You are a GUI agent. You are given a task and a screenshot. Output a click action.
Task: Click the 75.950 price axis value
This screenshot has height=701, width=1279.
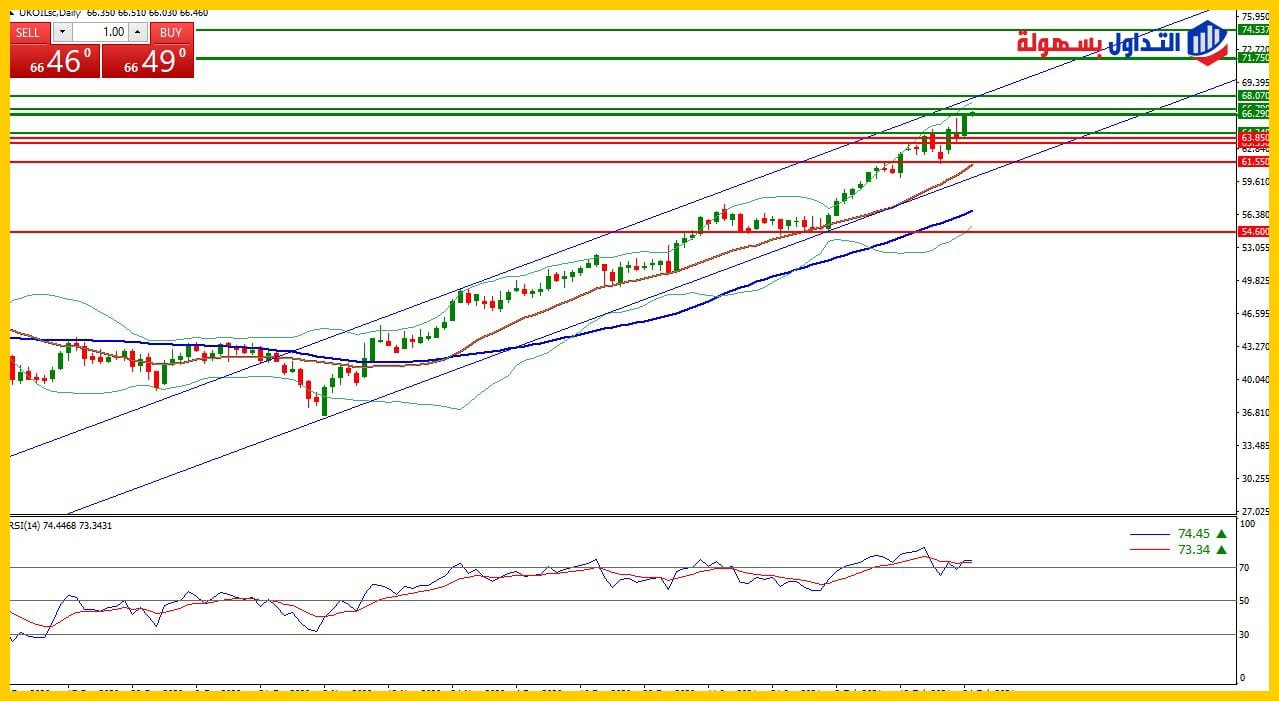click(x=1254, y=16)
